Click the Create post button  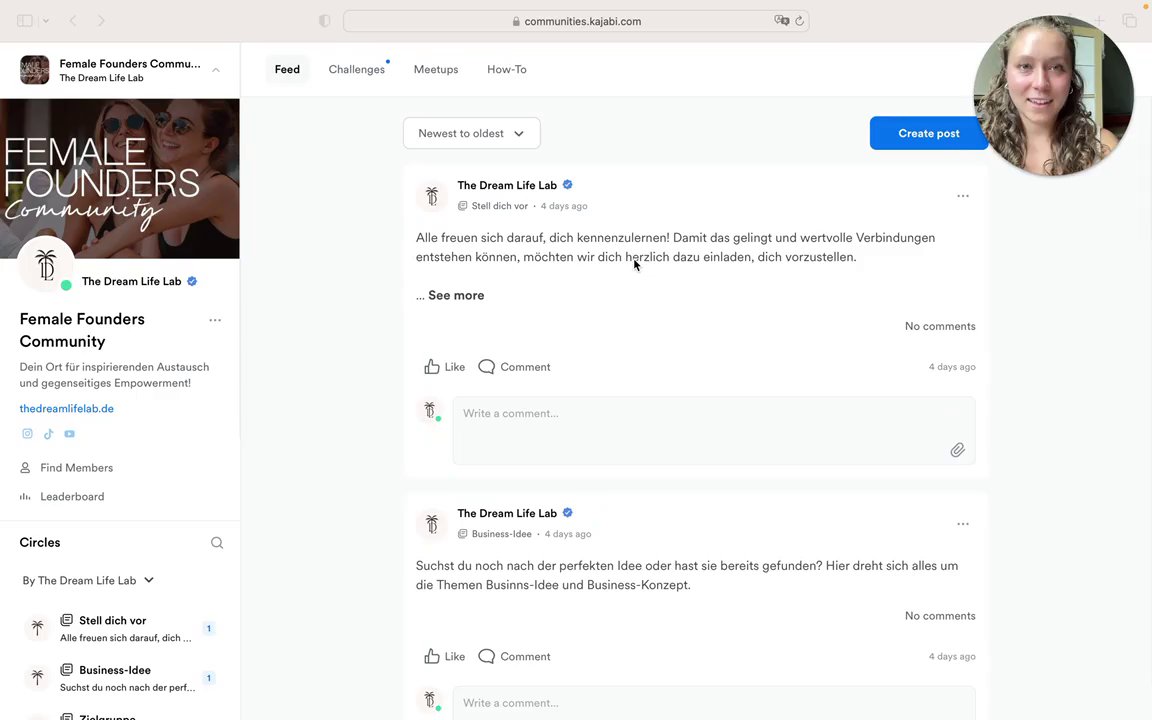[x=928, y=133]
